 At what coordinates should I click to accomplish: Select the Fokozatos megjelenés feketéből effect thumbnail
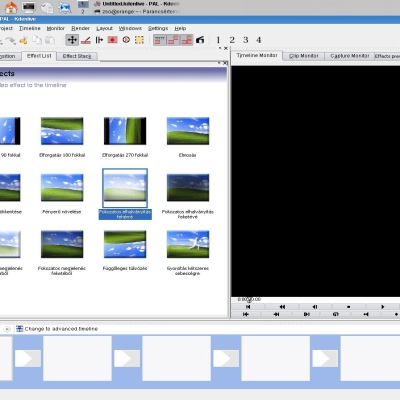[62, 244]
